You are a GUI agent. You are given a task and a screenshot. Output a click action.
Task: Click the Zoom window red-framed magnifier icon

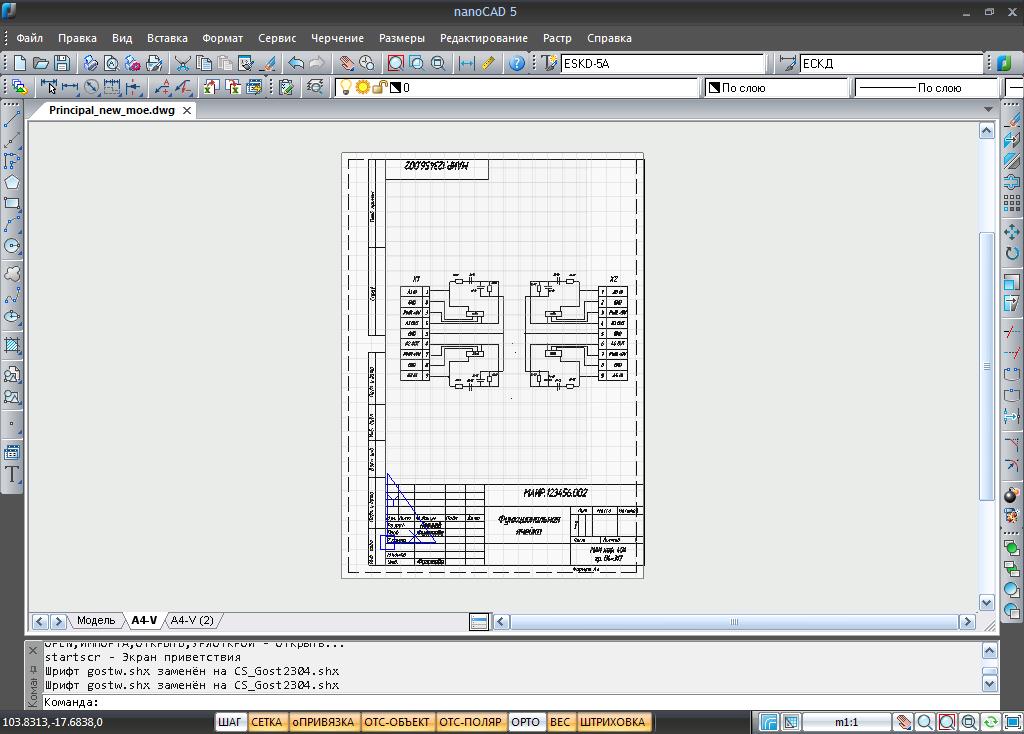pos(396,63)
